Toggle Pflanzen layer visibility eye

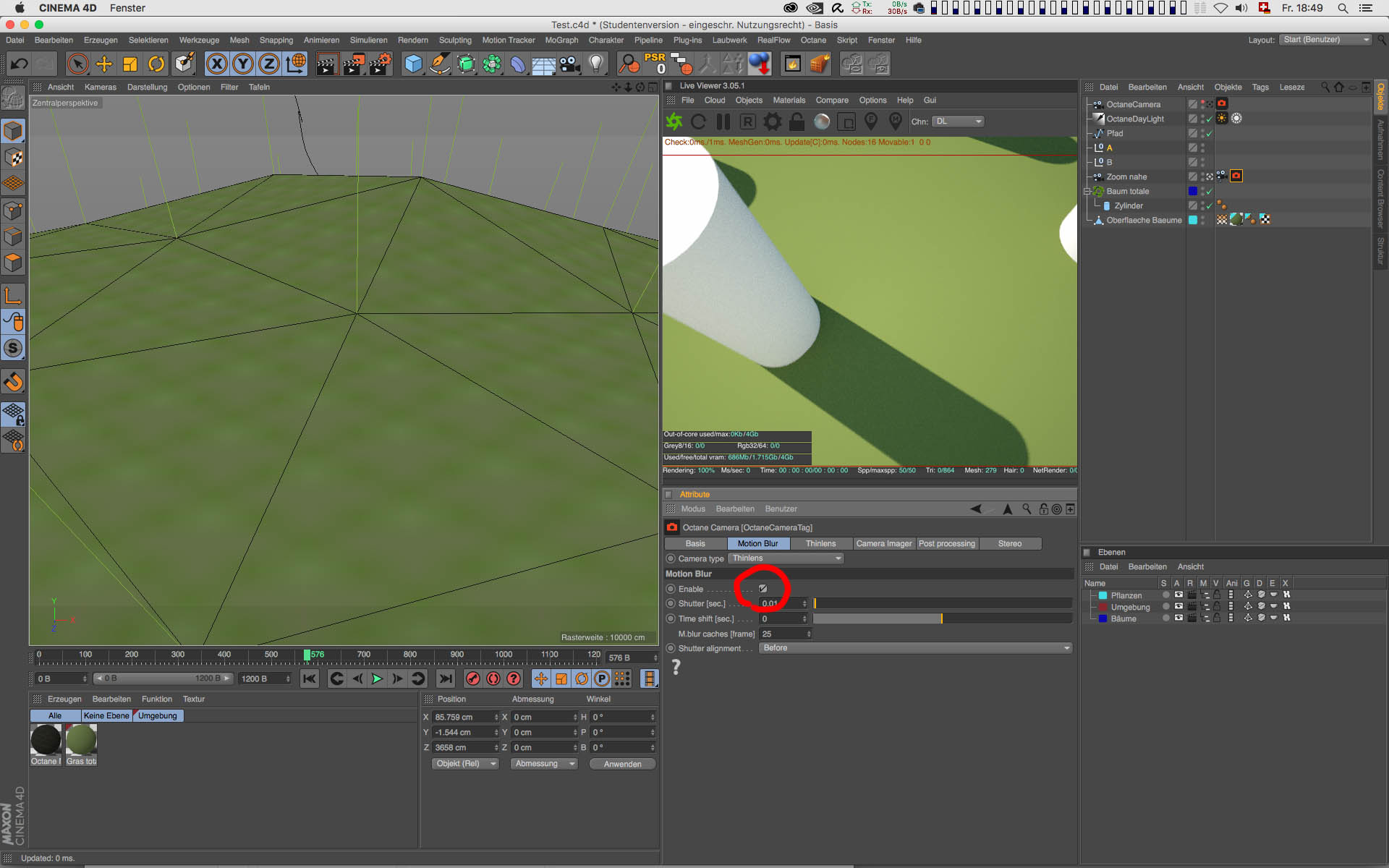click(x=1178, y=595)
